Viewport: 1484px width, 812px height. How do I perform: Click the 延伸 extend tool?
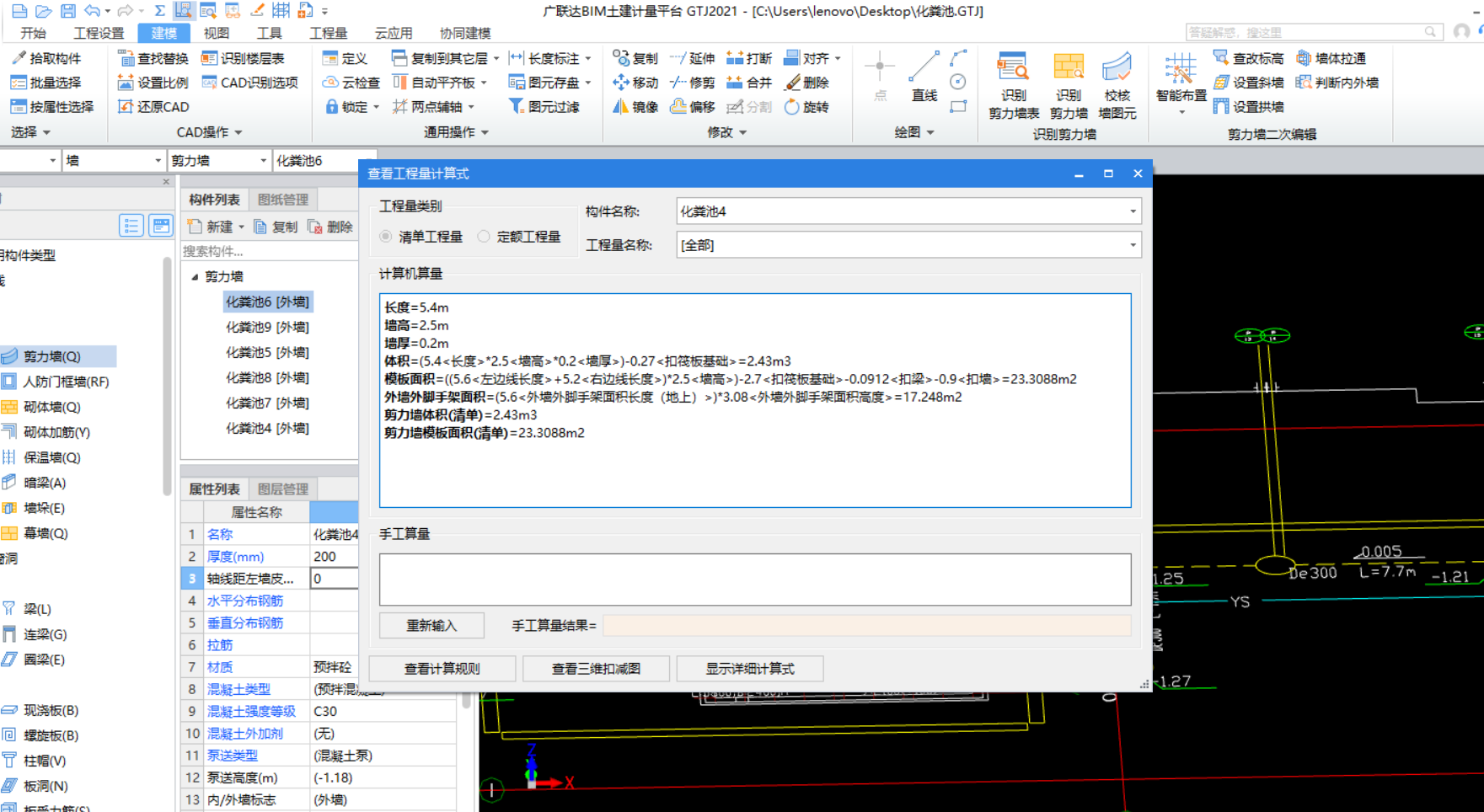693,58
